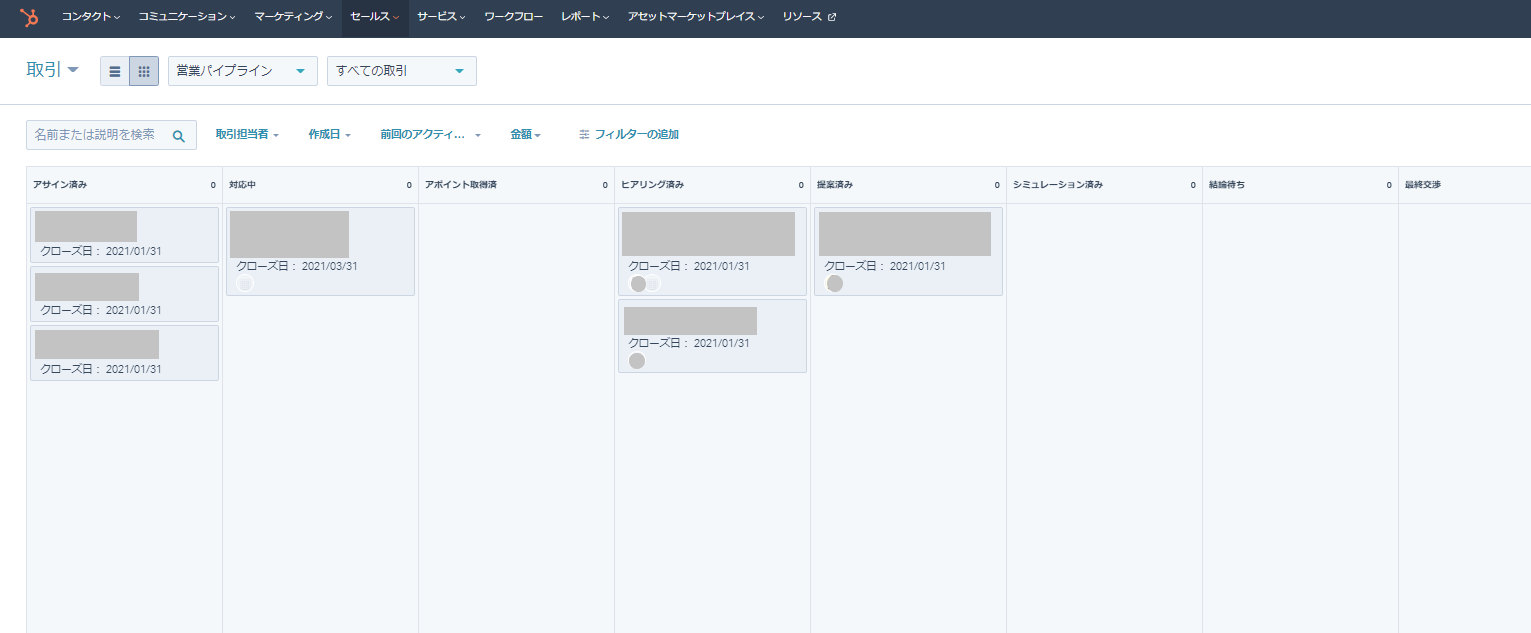Open the 営業パイプライン pipeline dropdown
The width and height of the screenshot is (1531, 633).
coord(243,71)
